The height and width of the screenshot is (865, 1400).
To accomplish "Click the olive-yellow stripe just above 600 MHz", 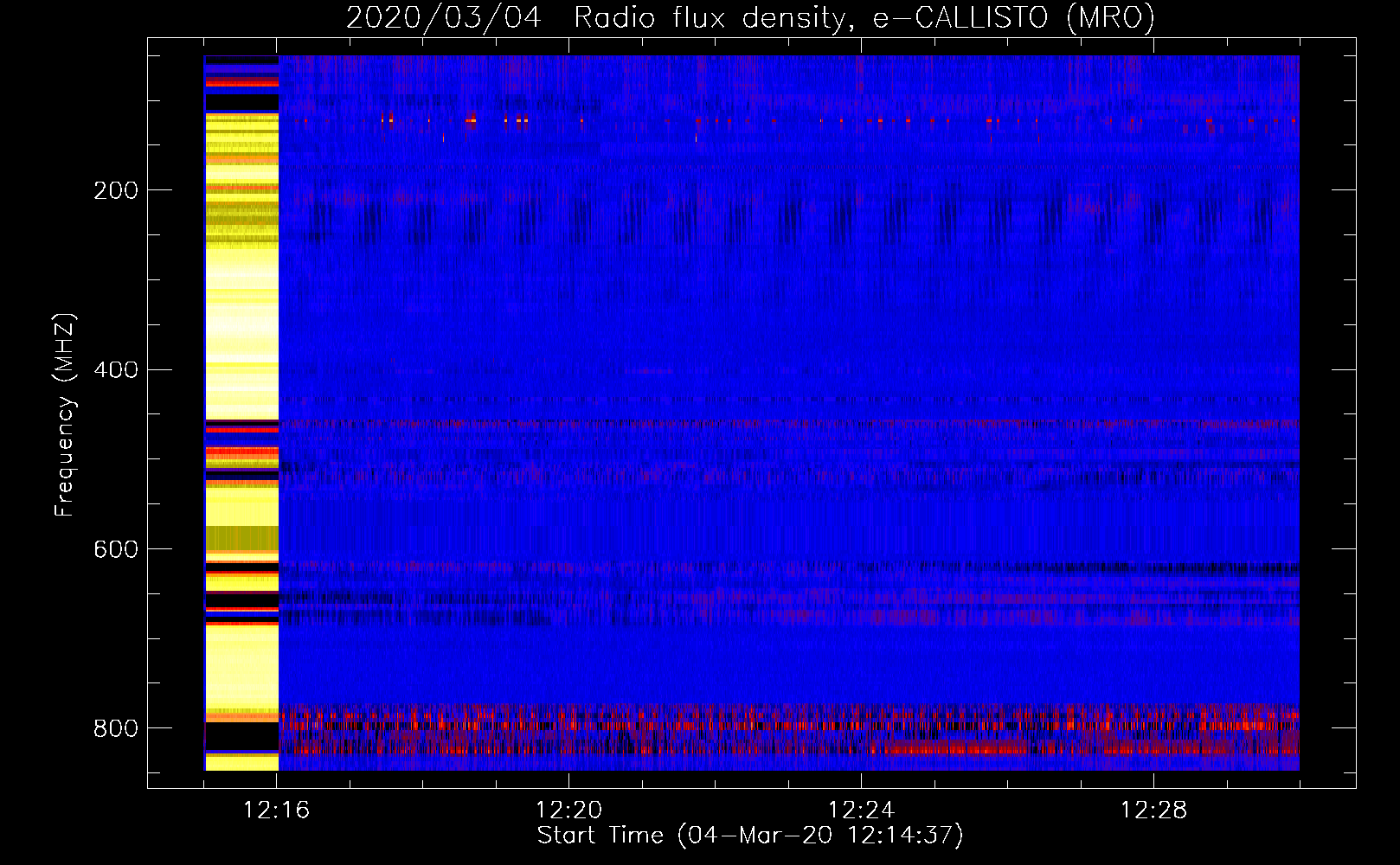I will pyautogui.click(x=241, y=538).
